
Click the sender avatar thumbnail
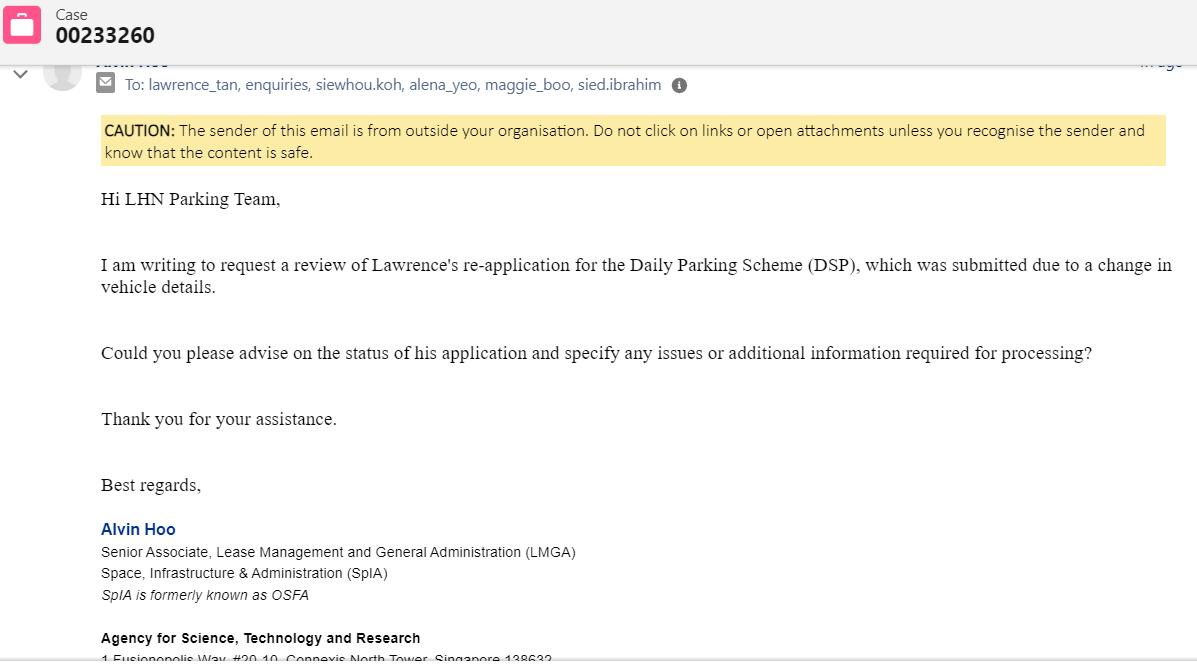pos(63,76)
